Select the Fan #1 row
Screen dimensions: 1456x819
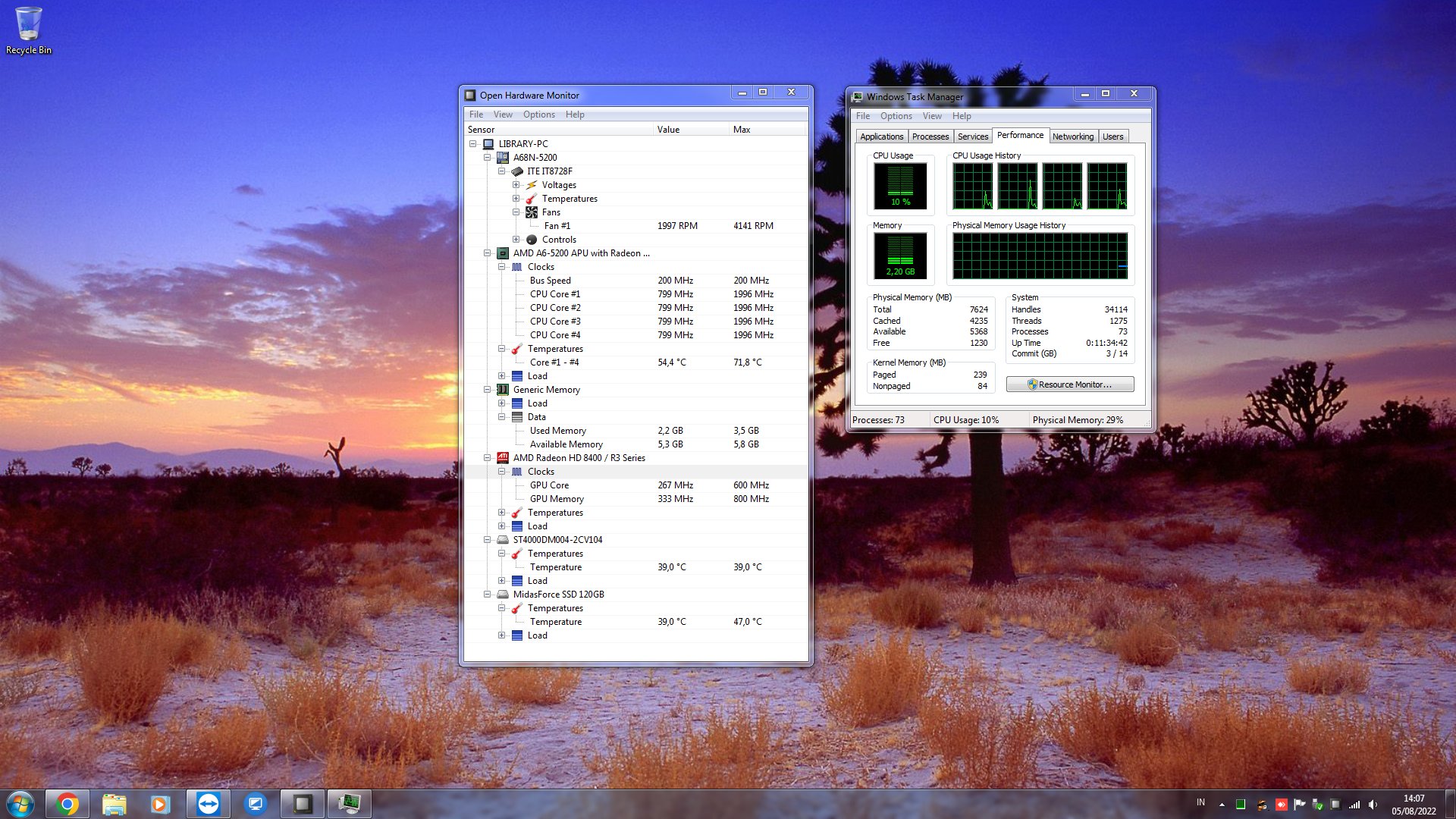point(635,226)
